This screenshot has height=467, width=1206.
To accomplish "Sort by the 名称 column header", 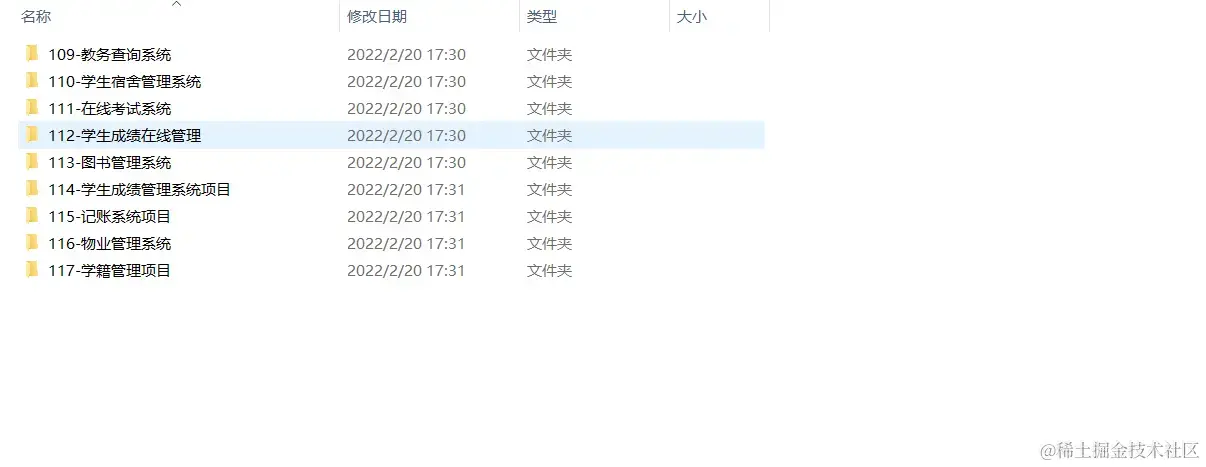I will click(x=36, y=17).
